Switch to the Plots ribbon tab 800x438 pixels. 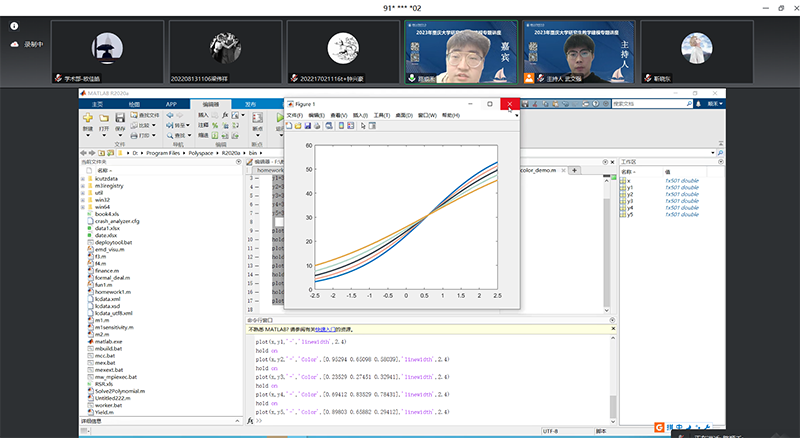(134, 104)
